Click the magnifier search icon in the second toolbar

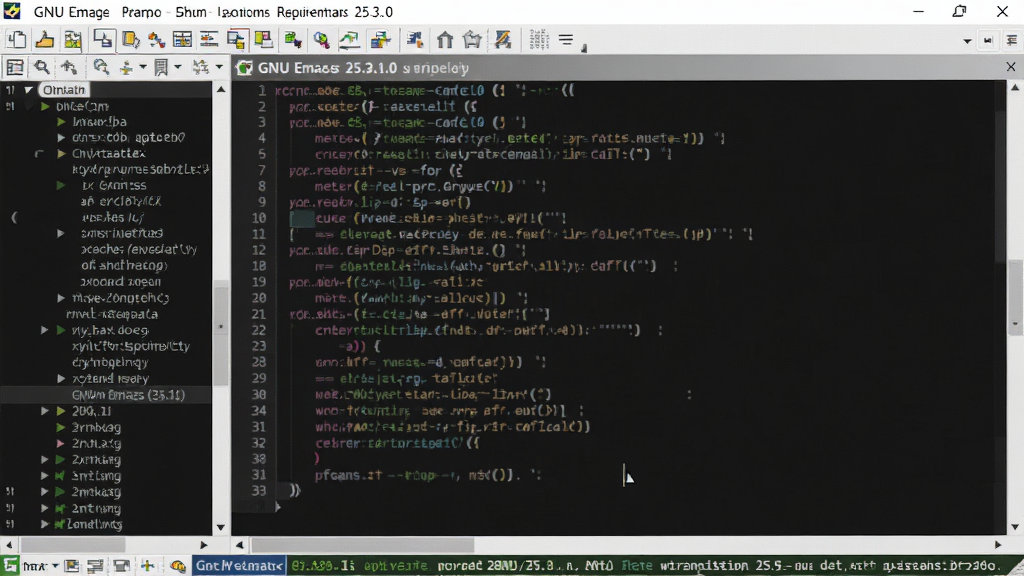click(x=42, y=67)
